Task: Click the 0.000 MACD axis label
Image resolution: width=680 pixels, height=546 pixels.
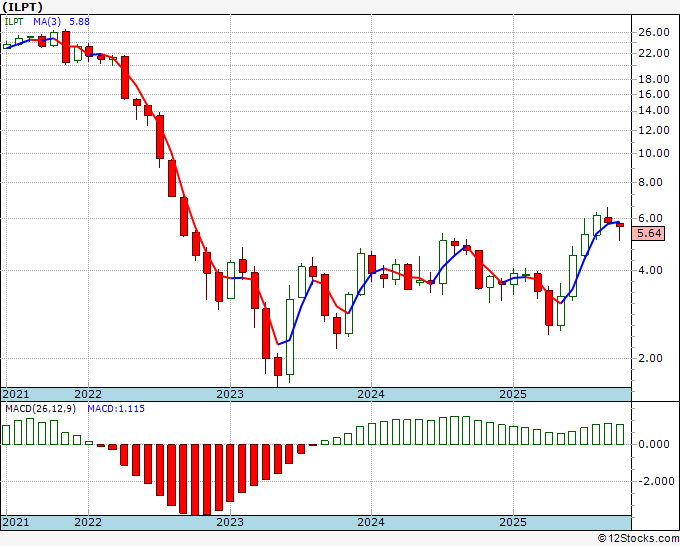Action: point(654,445)
